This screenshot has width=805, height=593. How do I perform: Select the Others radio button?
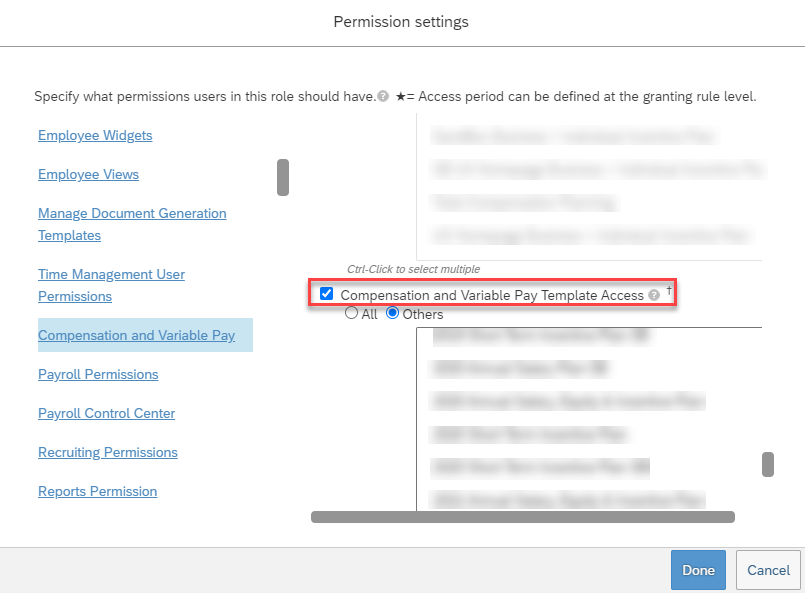point(392,313)
